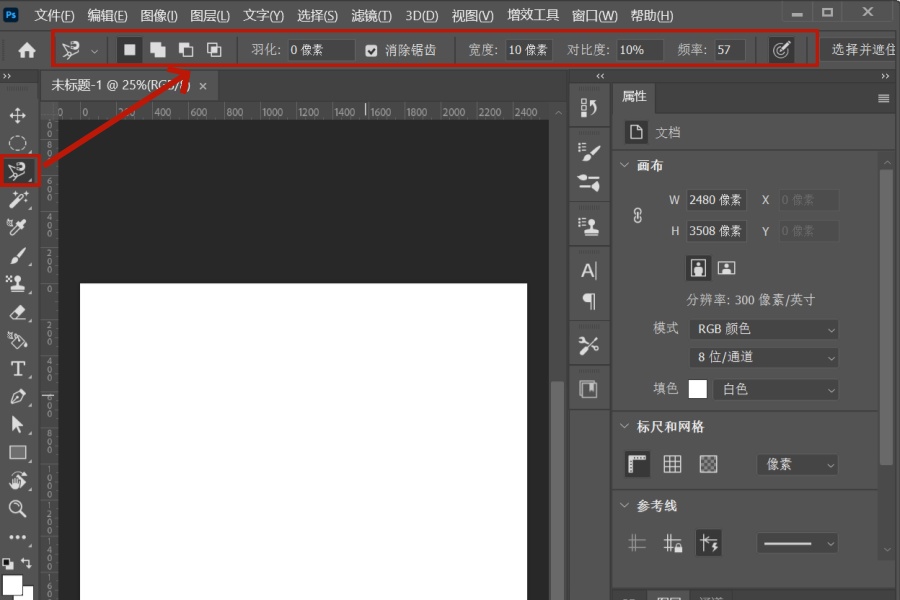Select the Zoom tool
This screenshot has width=900, height=600.
pyautogui.click(x=17, y=509)
